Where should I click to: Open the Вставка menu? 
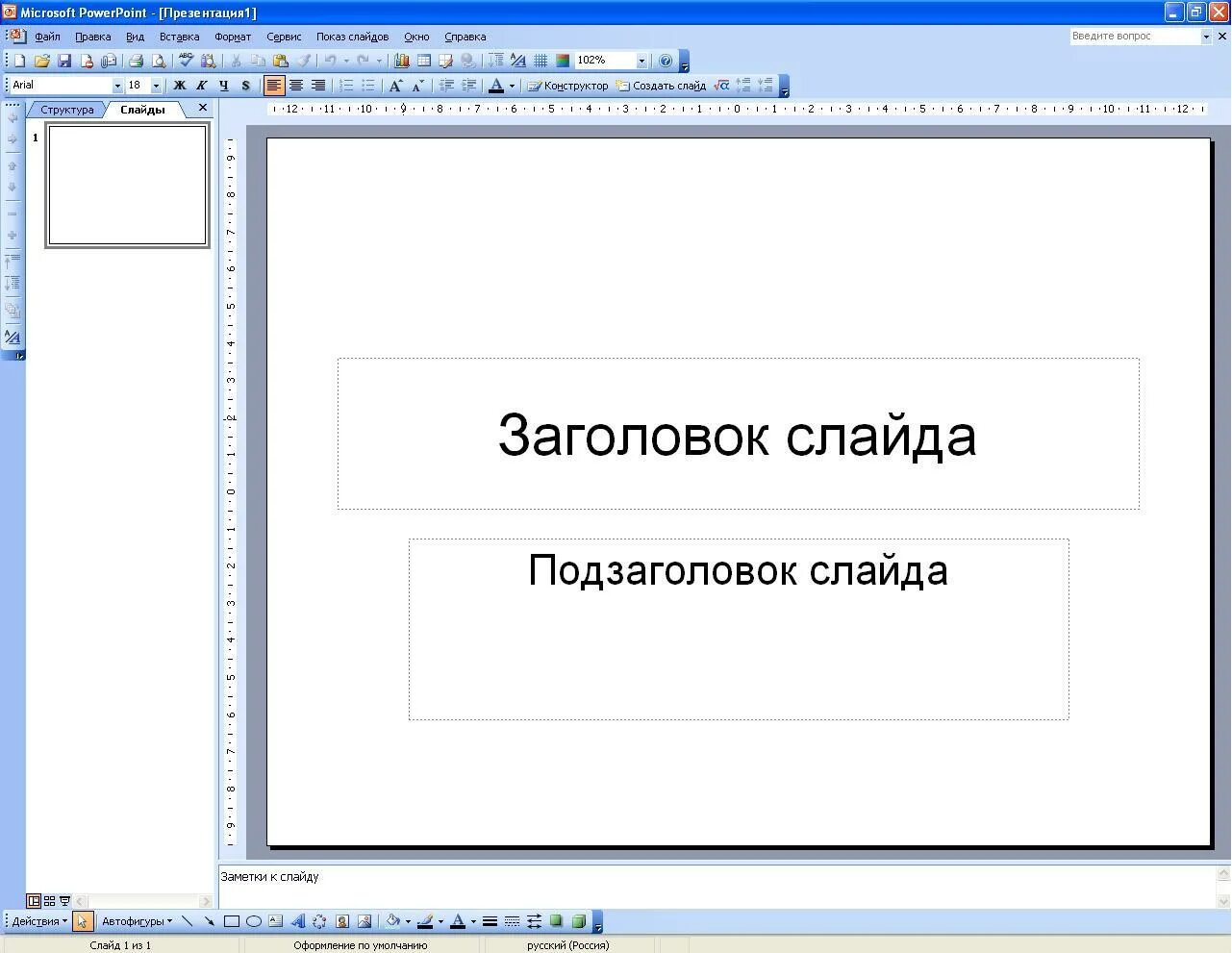pos(179,37)
